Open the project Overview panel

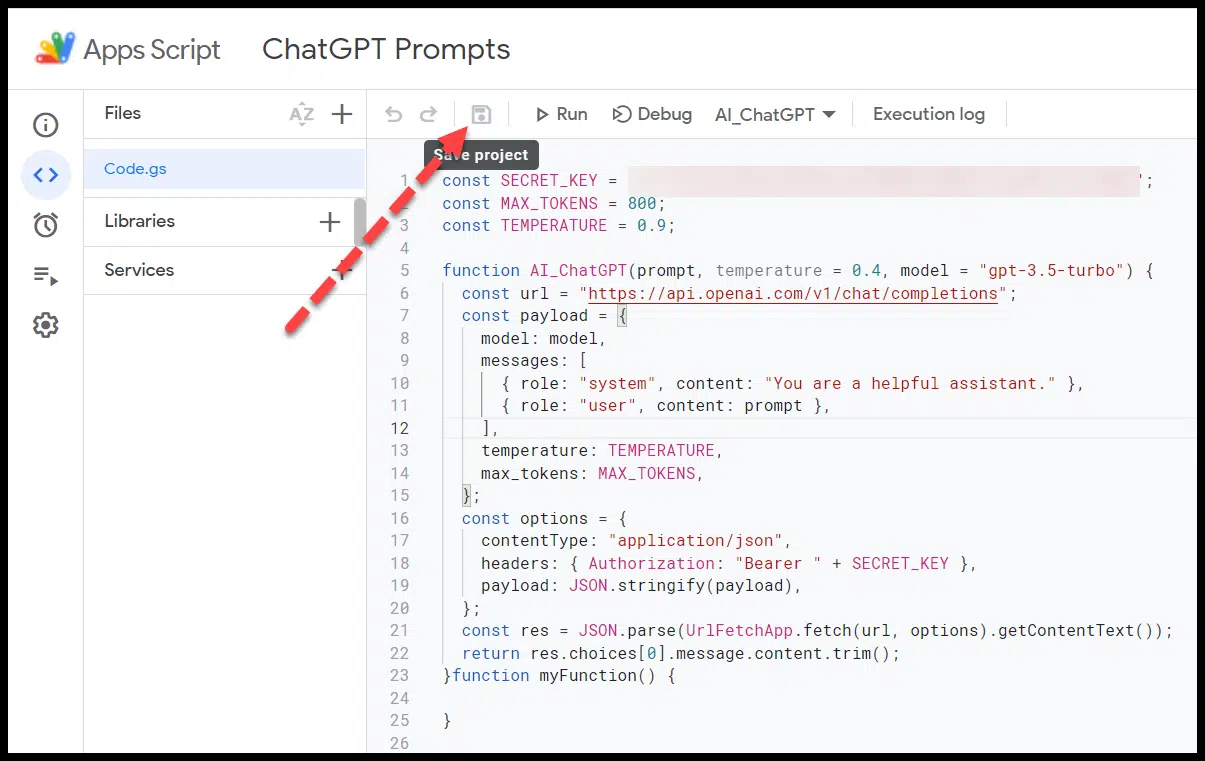(x=45, y=125)
